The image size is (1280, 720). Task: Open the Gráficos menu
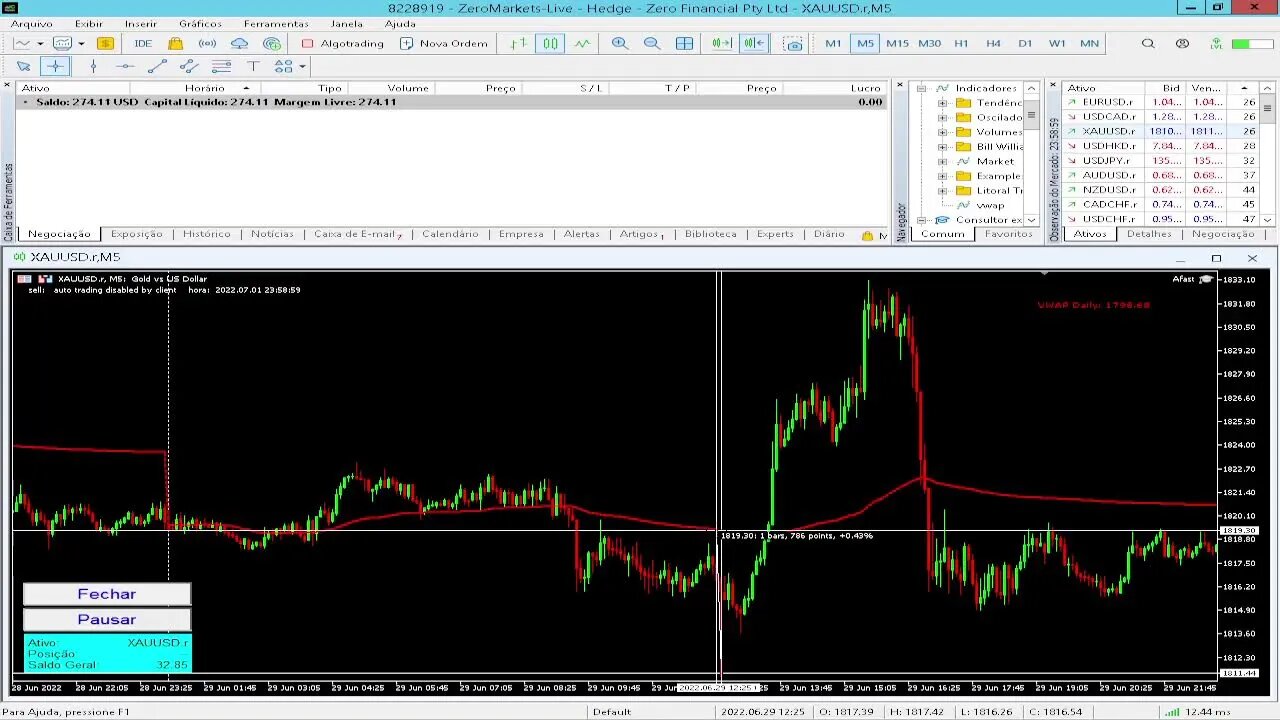pyautogui.click(x=201, y=23)
